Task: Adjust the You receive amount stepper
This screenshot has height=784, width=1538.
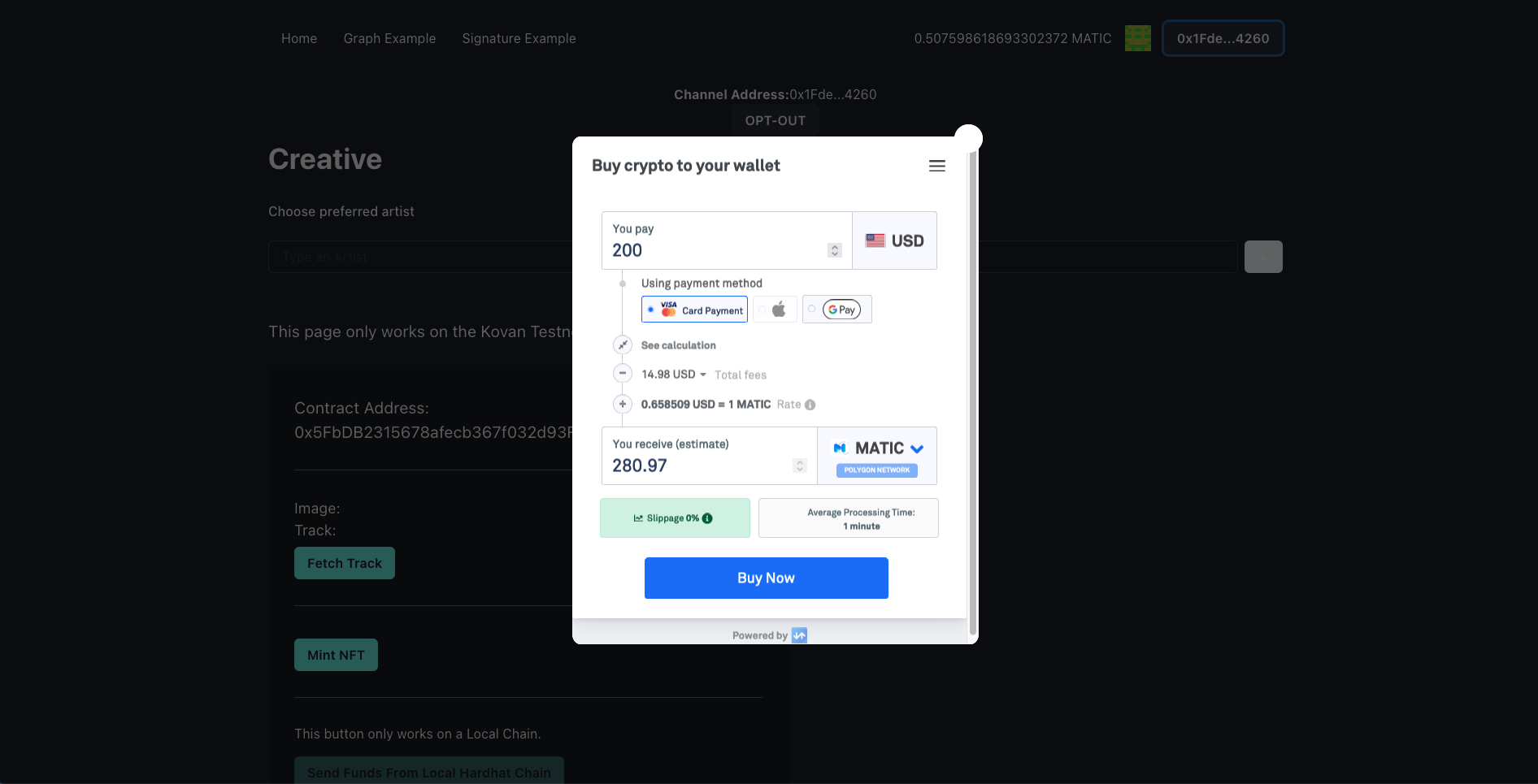Action: coord(800,466)
